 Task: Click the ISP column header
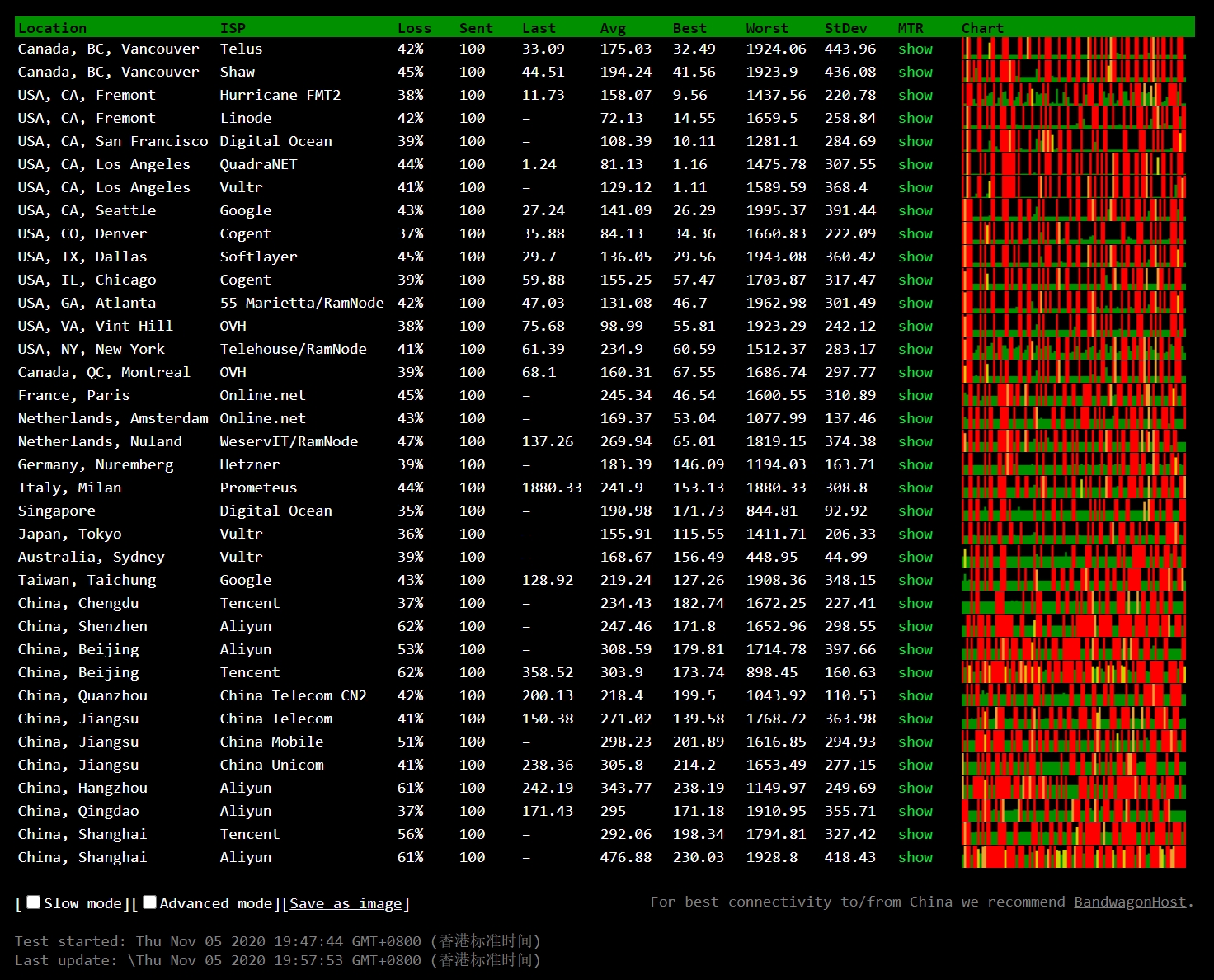coord(233,28)
